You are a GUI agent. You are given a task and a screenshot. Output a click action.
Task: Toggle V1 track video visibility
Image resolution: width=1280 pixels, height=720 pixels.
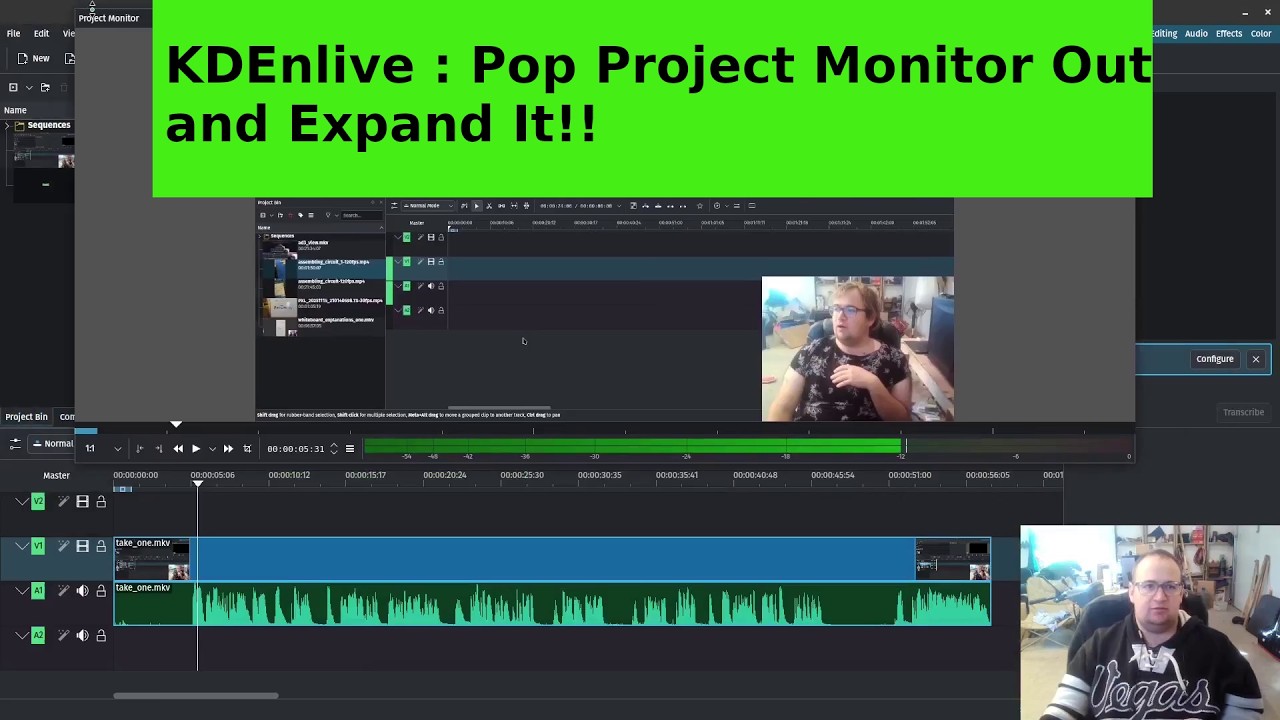[82, 546]
